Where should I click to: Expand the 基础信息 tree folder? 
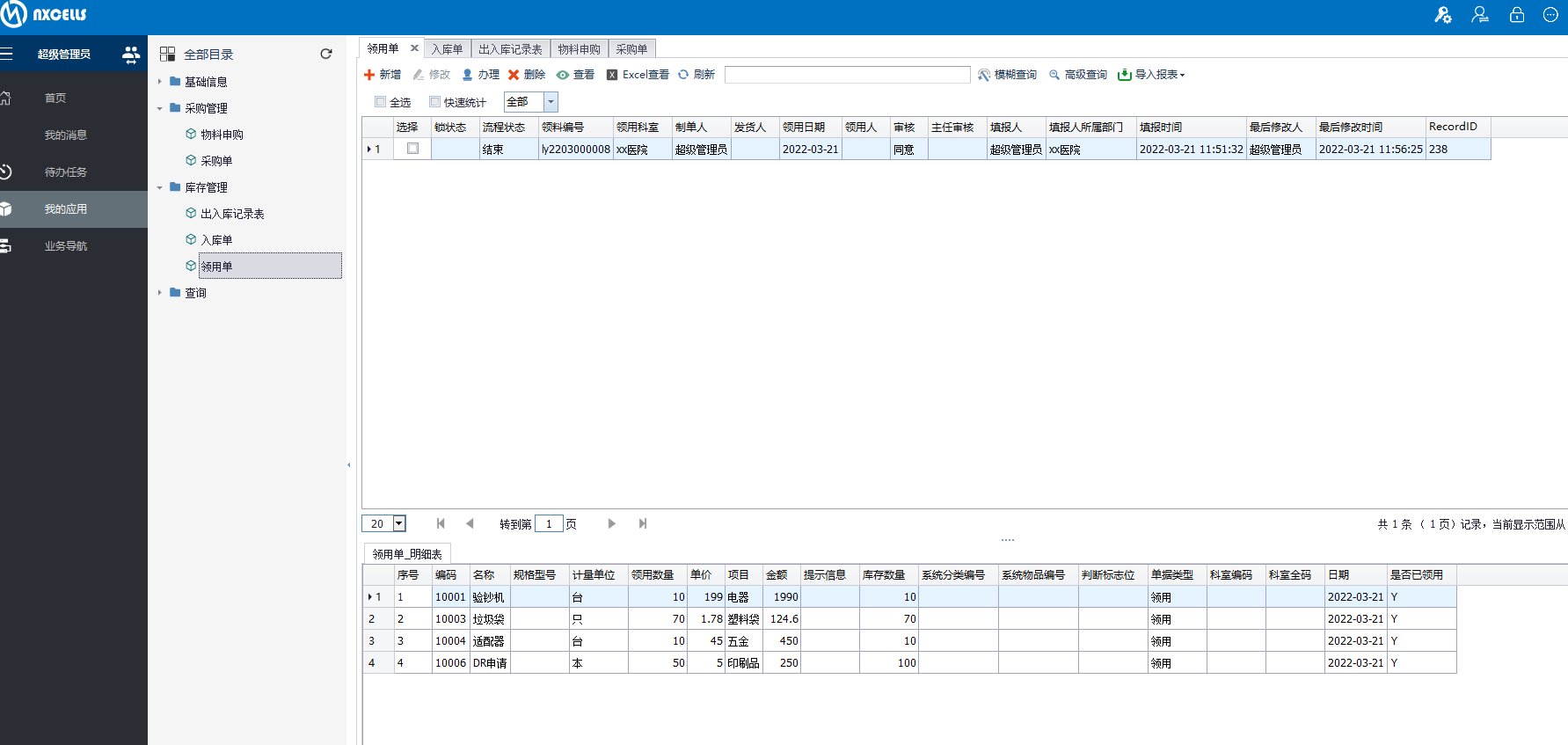click(x=160, y=82)
